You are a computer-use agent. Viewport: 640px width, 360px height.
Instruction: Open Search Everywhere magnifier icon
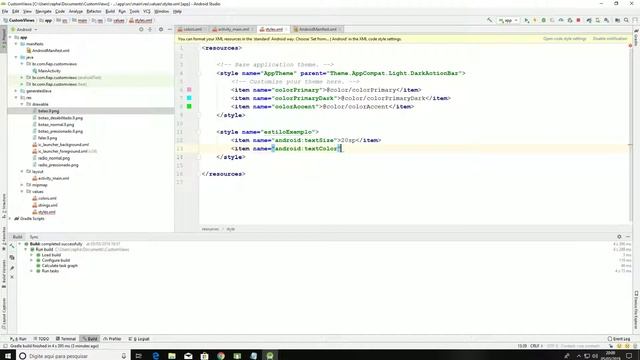point(626,20)
